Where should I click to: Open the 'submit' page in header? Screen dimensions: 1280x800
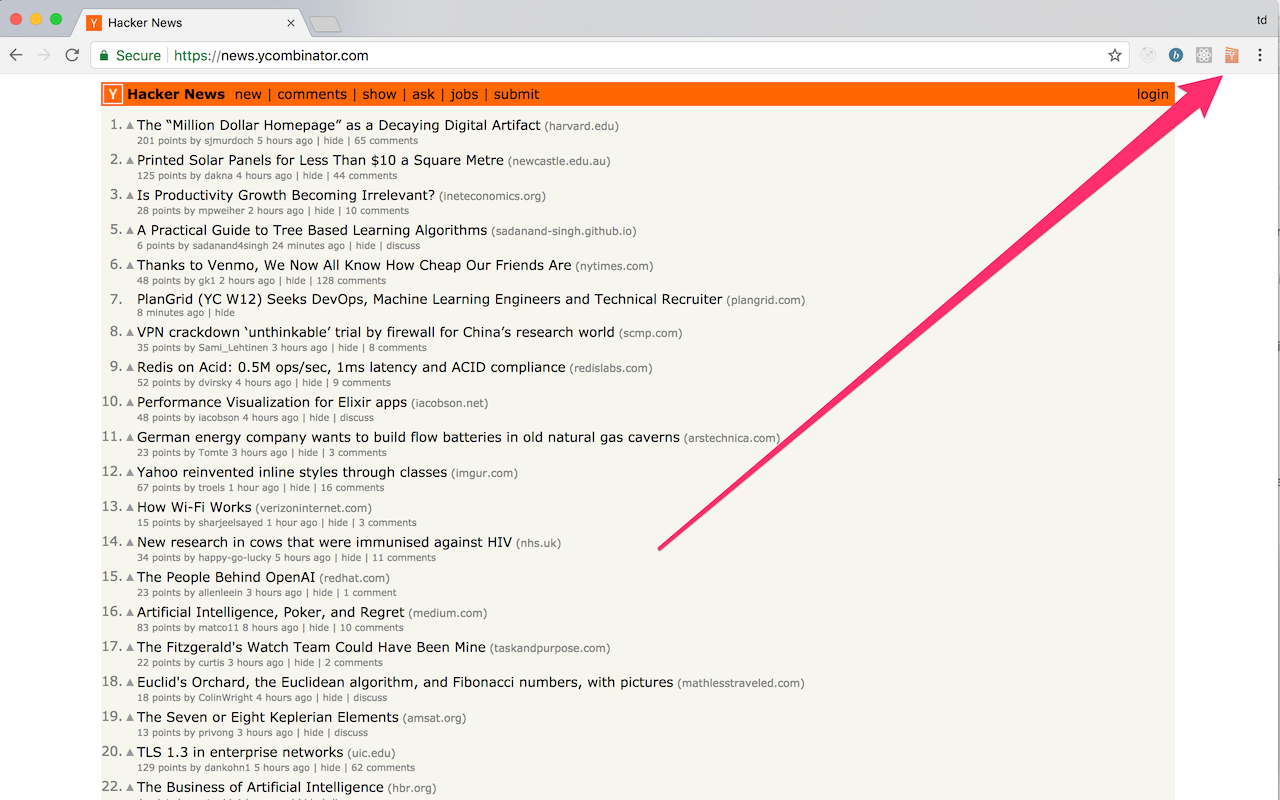click(x=516, y=94)
